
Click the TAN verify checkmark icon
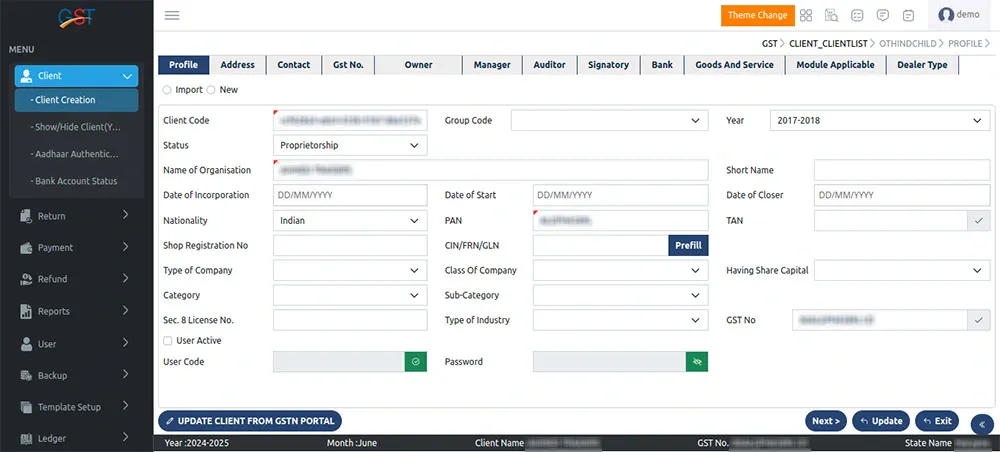978,221
